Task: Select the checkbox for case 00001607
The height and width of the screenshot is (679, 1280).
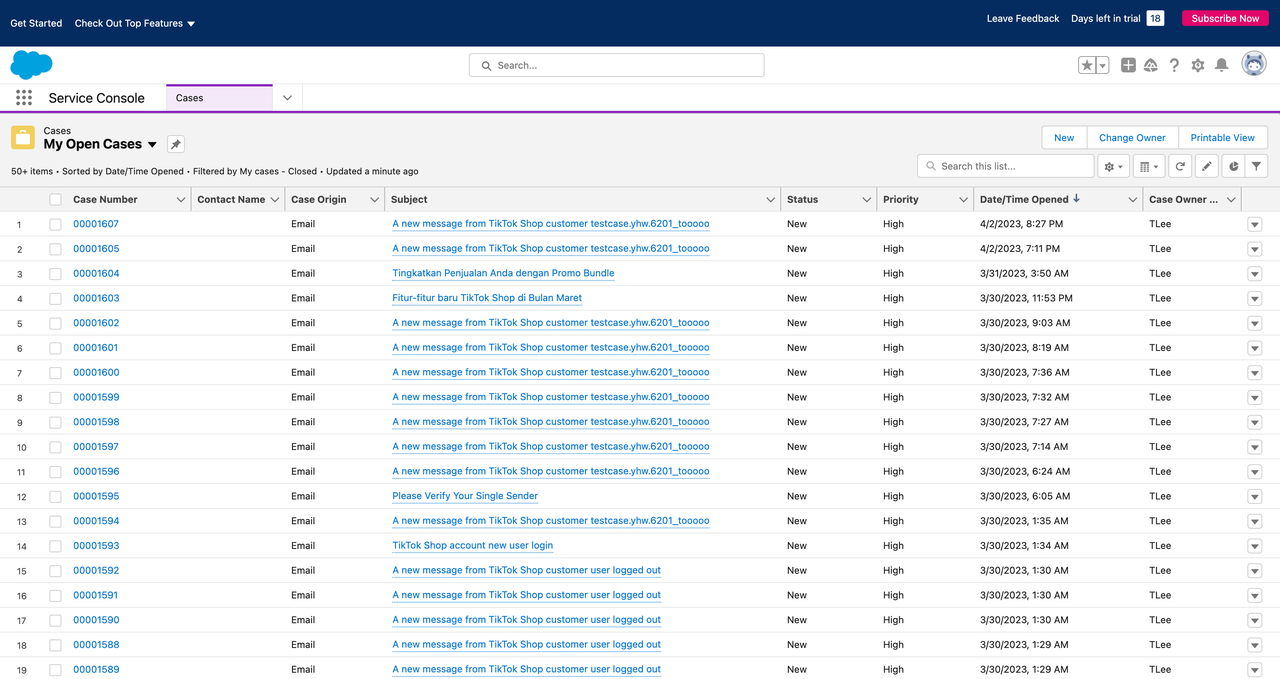Action: click(x=55, y=225)
